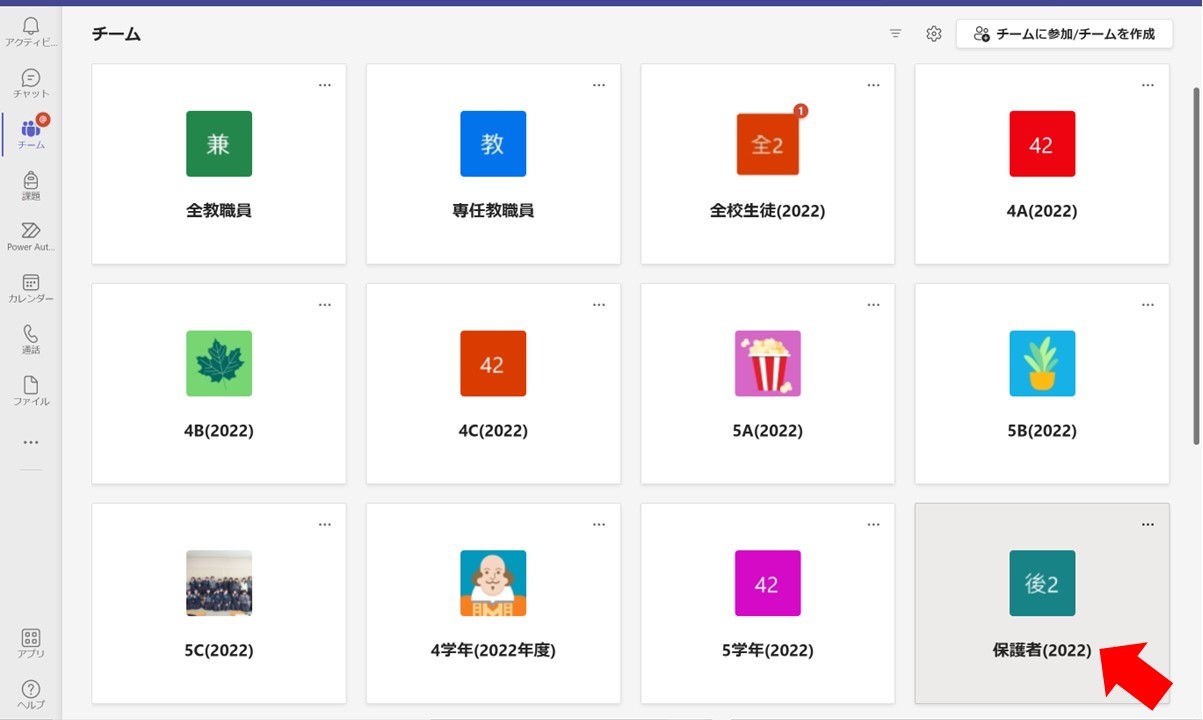Click the 4C(2022) orange team avatar
This screenshot has width=1203, height=720.
[493, 364]
